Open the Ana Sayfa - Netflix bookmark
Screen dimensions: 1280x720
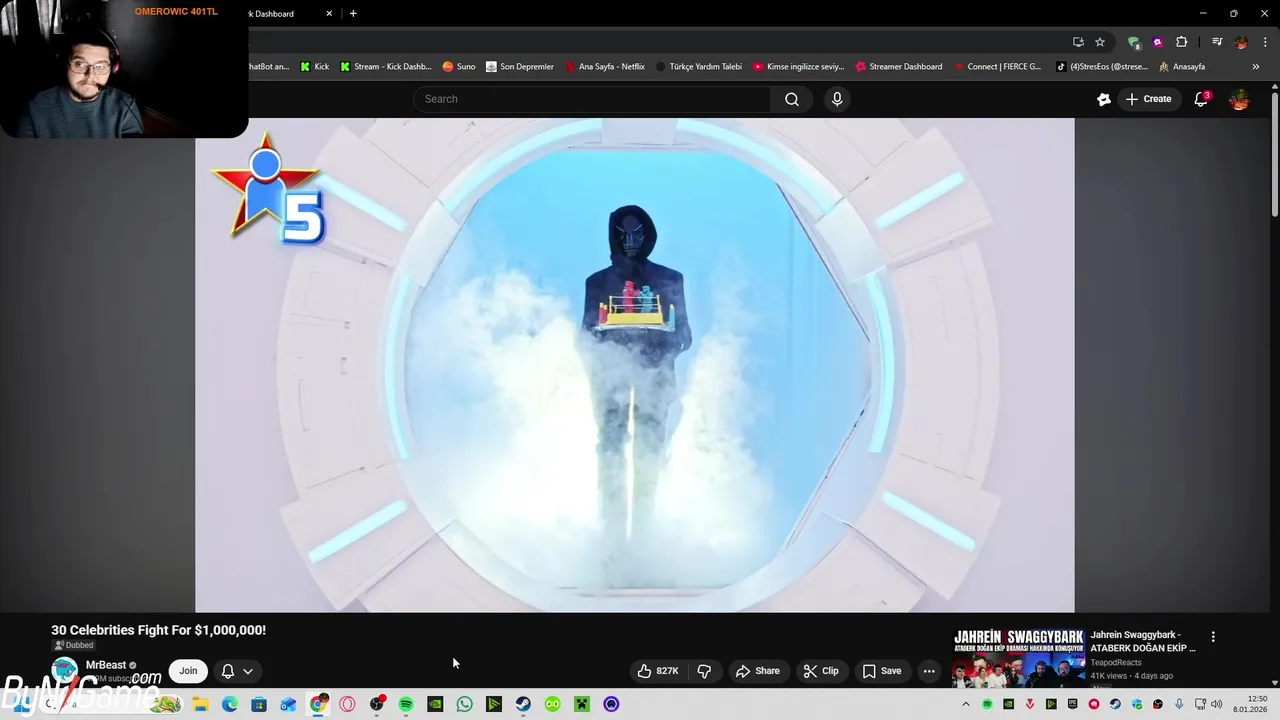[x=605, y=67]
